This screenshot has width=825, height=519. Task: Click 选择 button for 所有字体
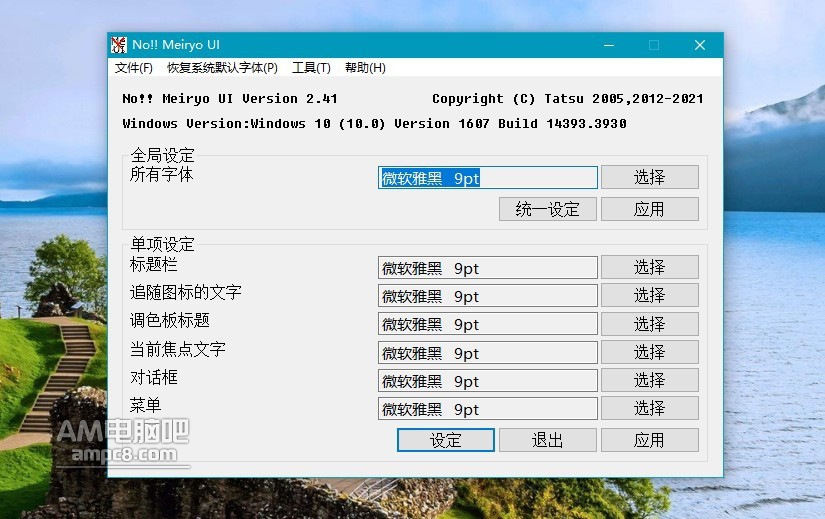[x=650, y=177]
